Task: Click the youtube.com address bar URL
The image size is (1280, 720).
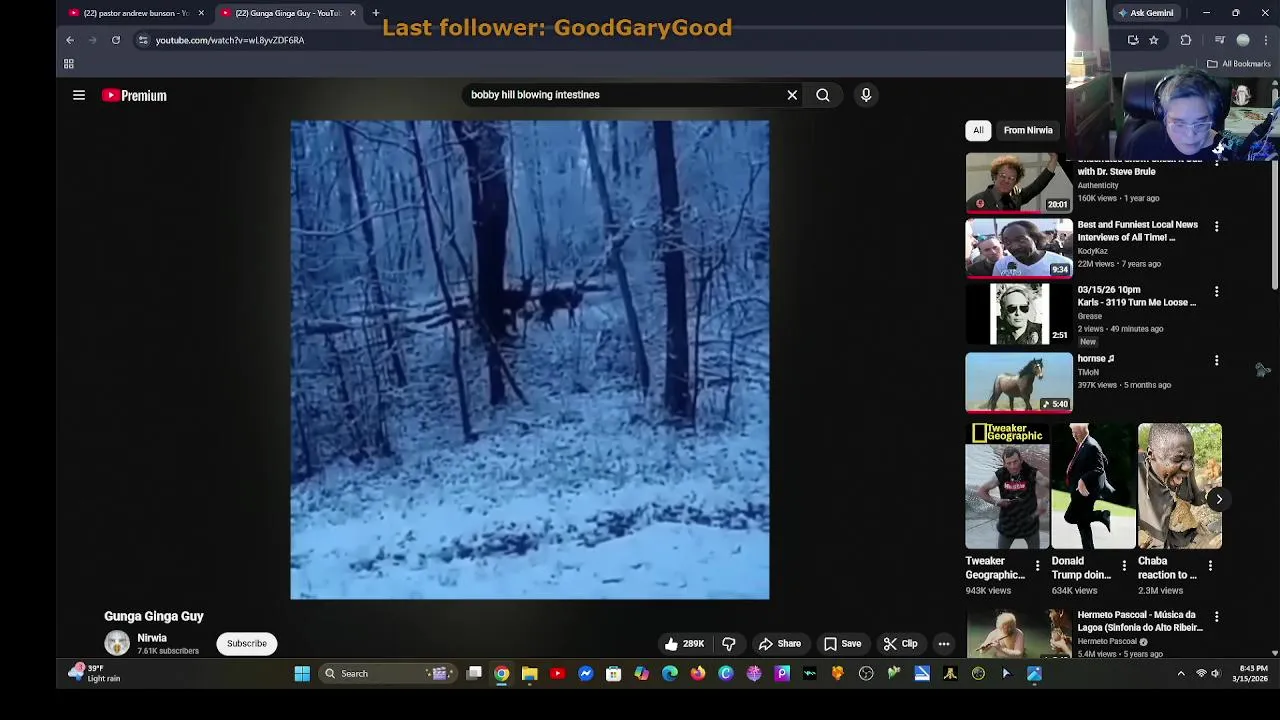Action: click(230, 40)
